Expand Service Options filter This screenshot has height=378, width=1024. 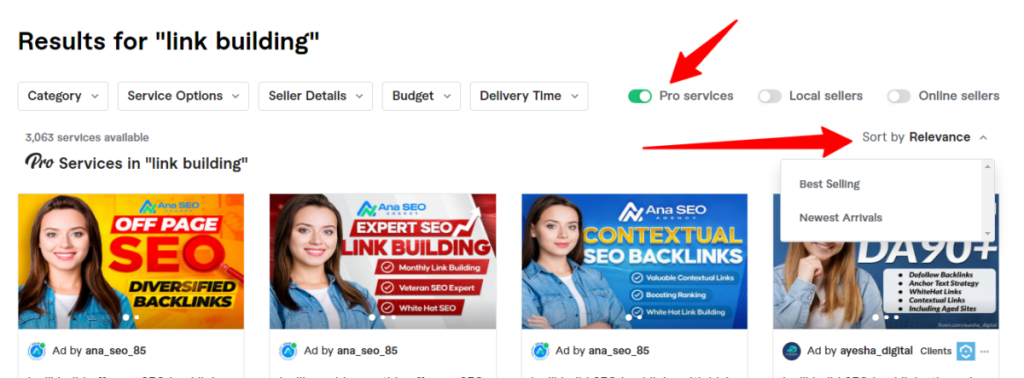(x=183, y=96)
